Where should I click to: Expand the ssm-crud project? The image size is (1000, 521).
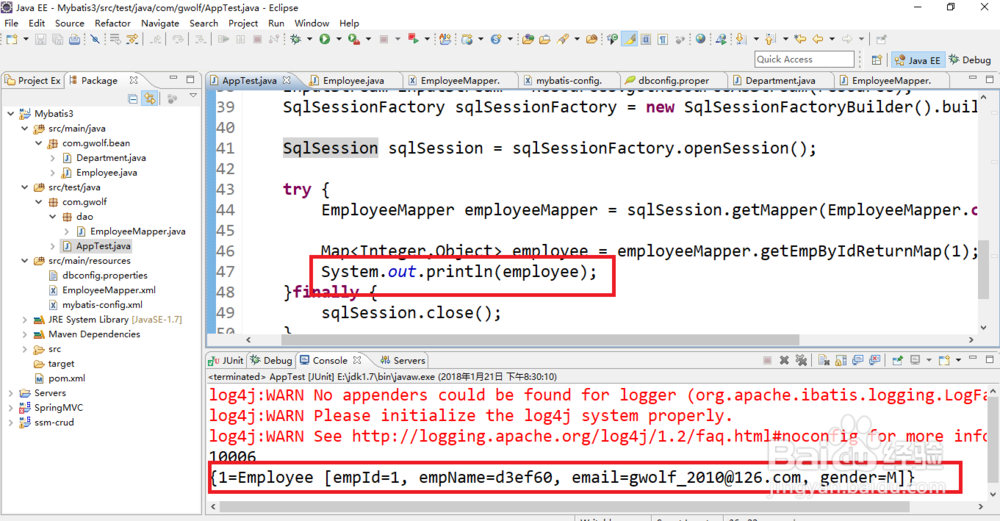click(x=11, y=422)
